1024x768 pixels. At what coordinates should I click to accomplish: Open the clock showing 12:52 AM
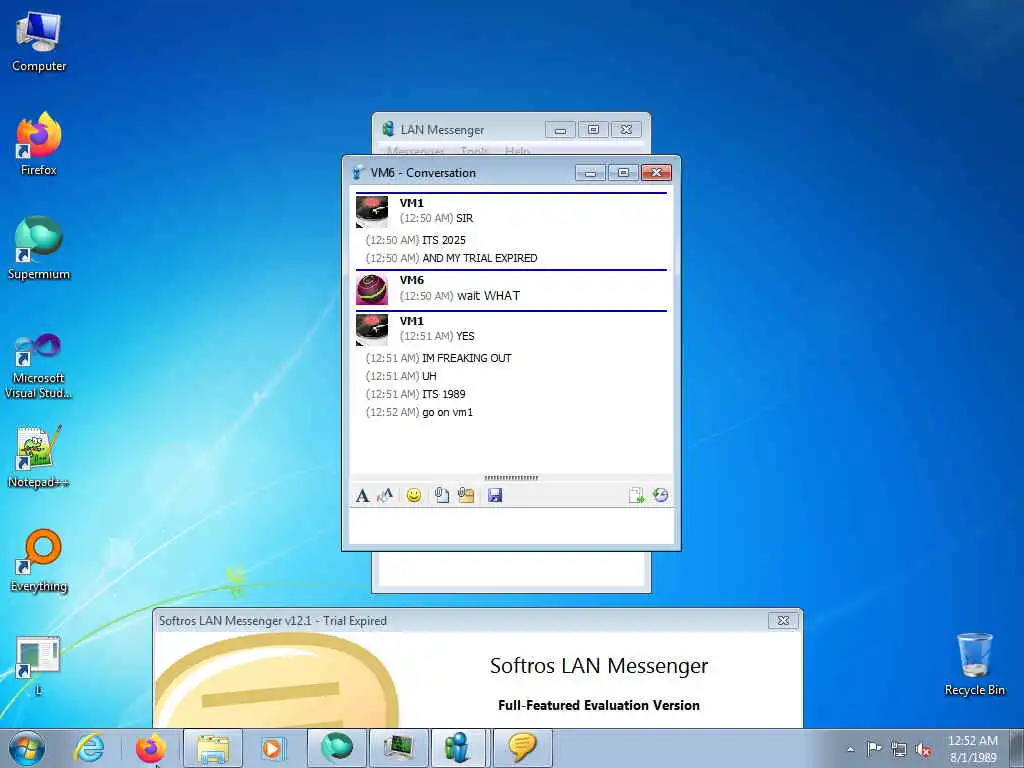point(972,749)
